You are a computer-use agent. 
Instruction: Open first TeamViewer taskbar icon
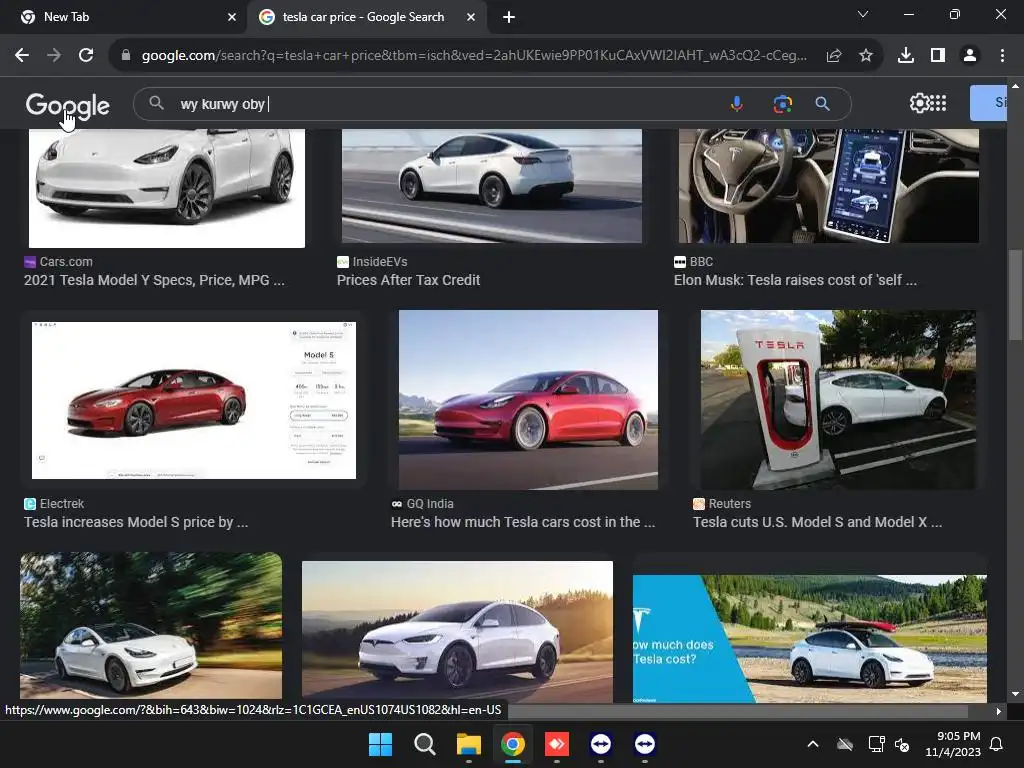(601, 744)
